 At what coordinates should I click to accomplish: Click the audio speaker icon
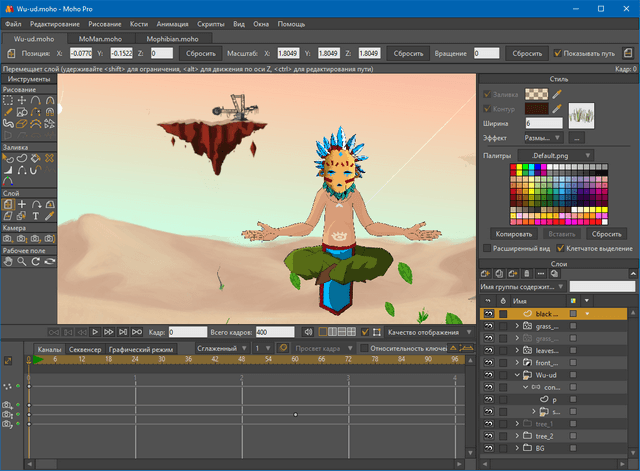click(x=309, y=331)
